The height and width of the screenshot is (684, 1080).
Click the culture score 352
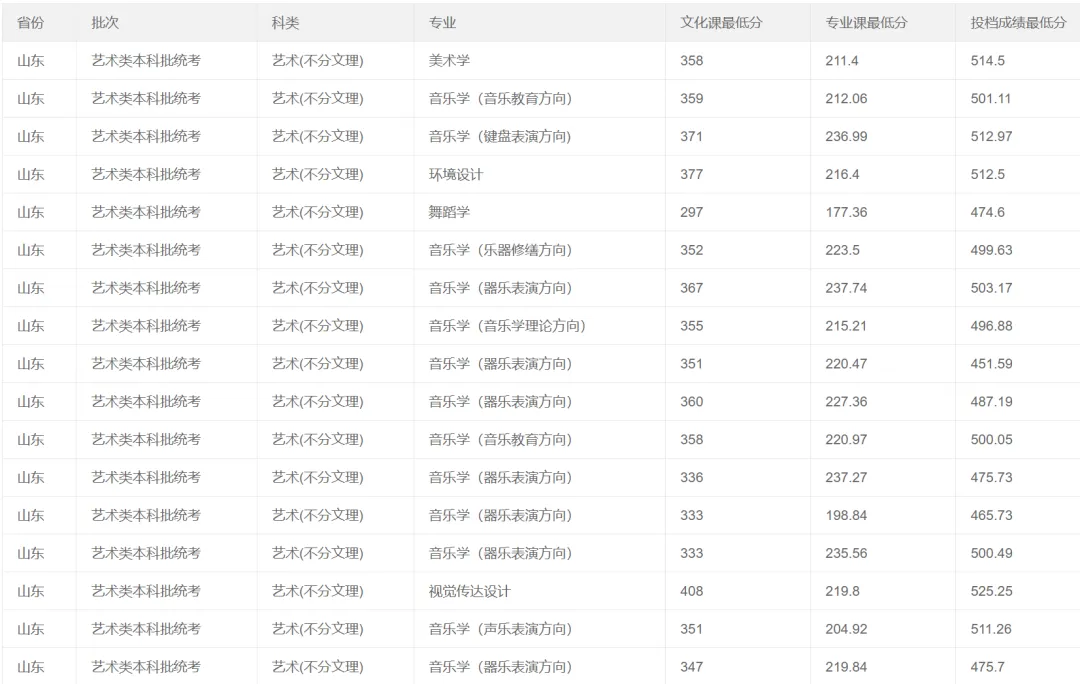coord(692,250)
